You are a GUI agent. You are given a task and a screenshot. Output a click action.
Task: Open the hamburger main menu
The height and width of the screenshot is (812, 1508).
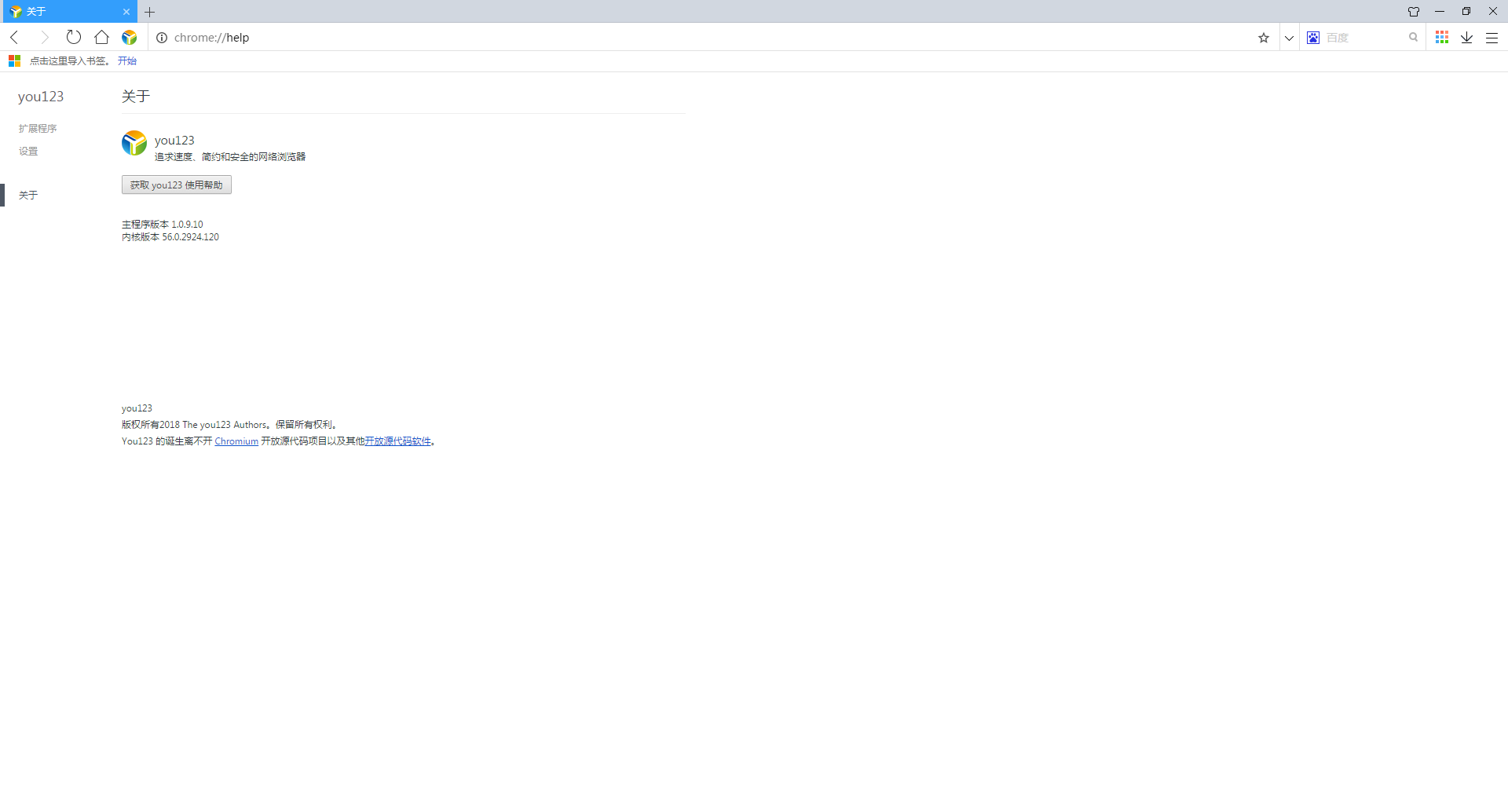tap(1492, 38)
